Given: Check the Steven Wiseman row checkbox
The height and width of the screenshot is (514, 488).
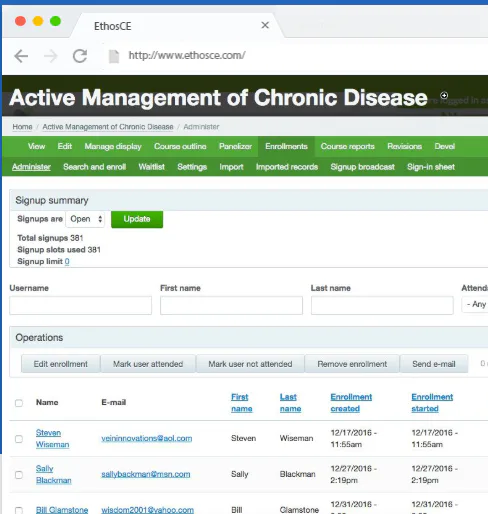Looking at the screenshot, I should [19, 439].
